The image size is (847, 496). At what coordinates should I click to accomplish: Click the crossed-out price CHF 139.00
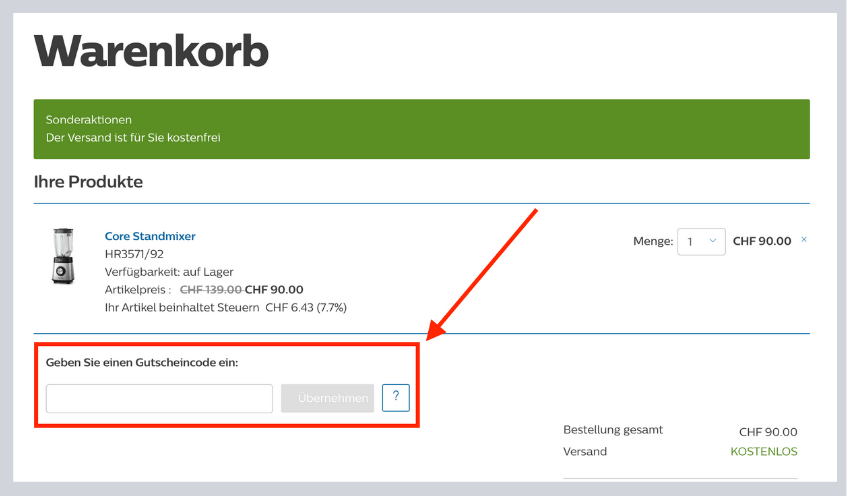point(210,290)
